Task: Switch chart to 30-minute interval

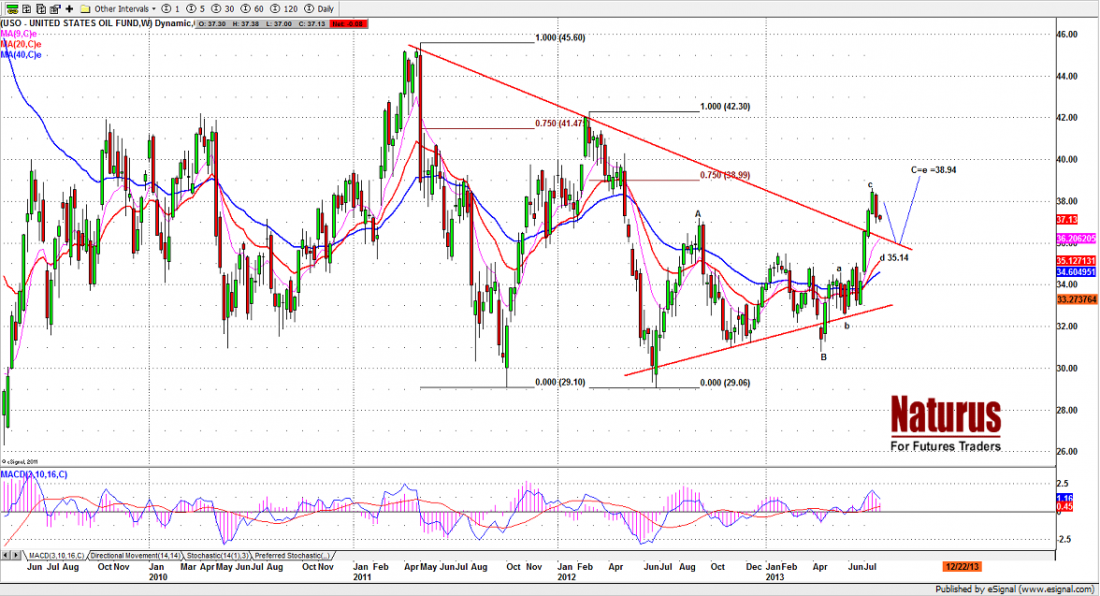Action: click(225, 8)
